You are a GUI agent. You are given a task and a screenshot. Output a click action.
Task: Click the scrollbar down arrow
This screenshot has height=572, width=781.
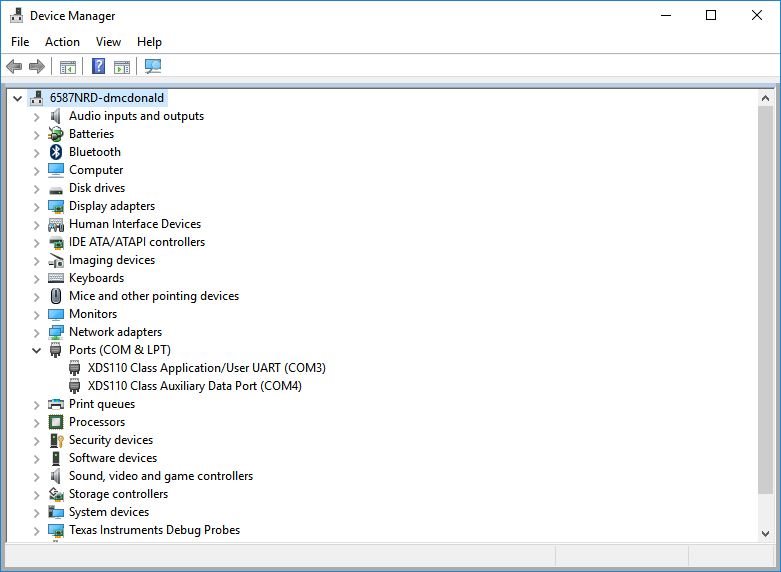[x=766, y=534]
